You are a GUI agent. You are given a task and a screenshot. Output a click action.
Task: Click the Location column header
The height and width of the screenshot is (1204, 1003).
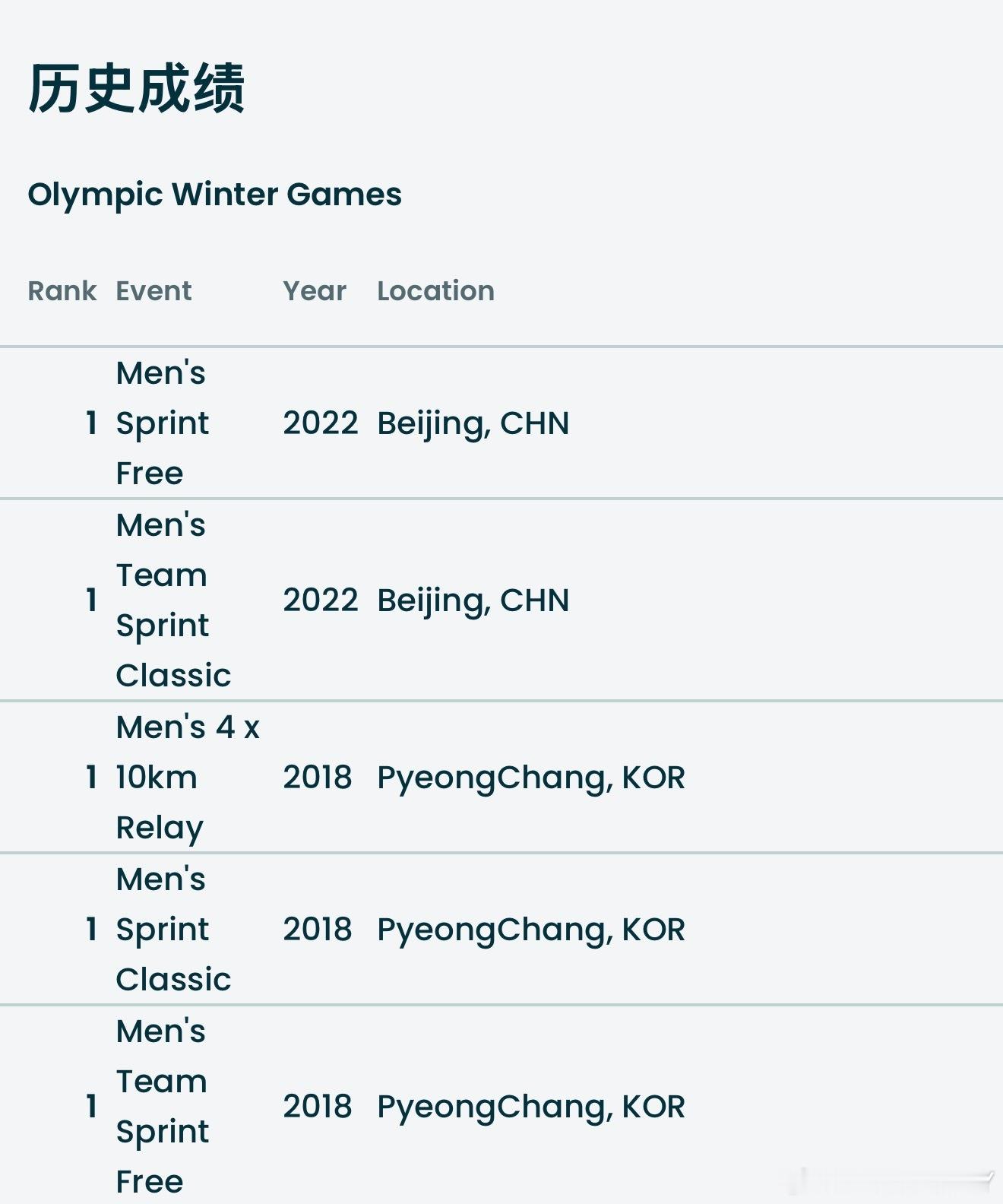[x=435, y=290]
